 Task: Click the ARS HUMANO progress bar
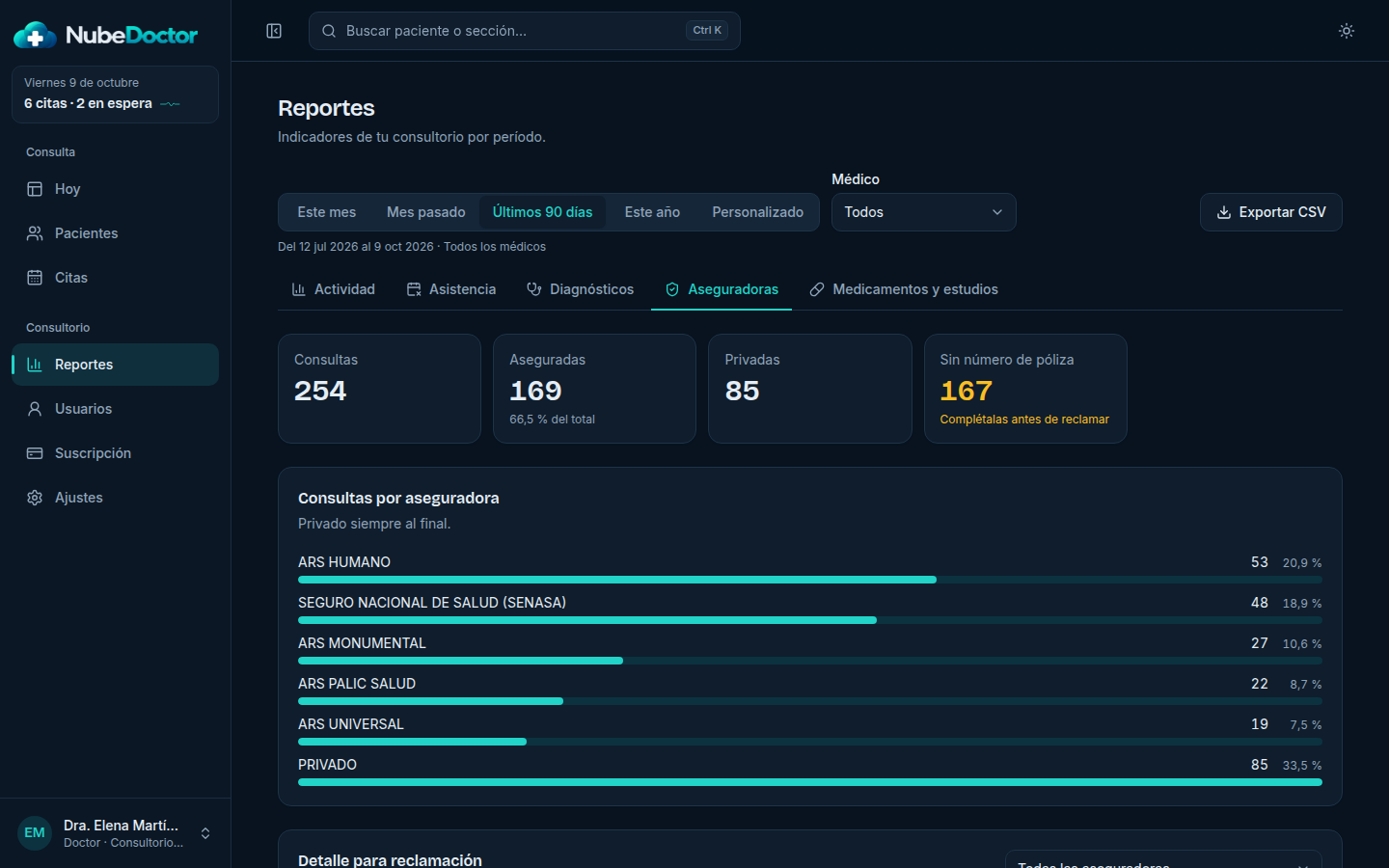(x=810, y=580)
